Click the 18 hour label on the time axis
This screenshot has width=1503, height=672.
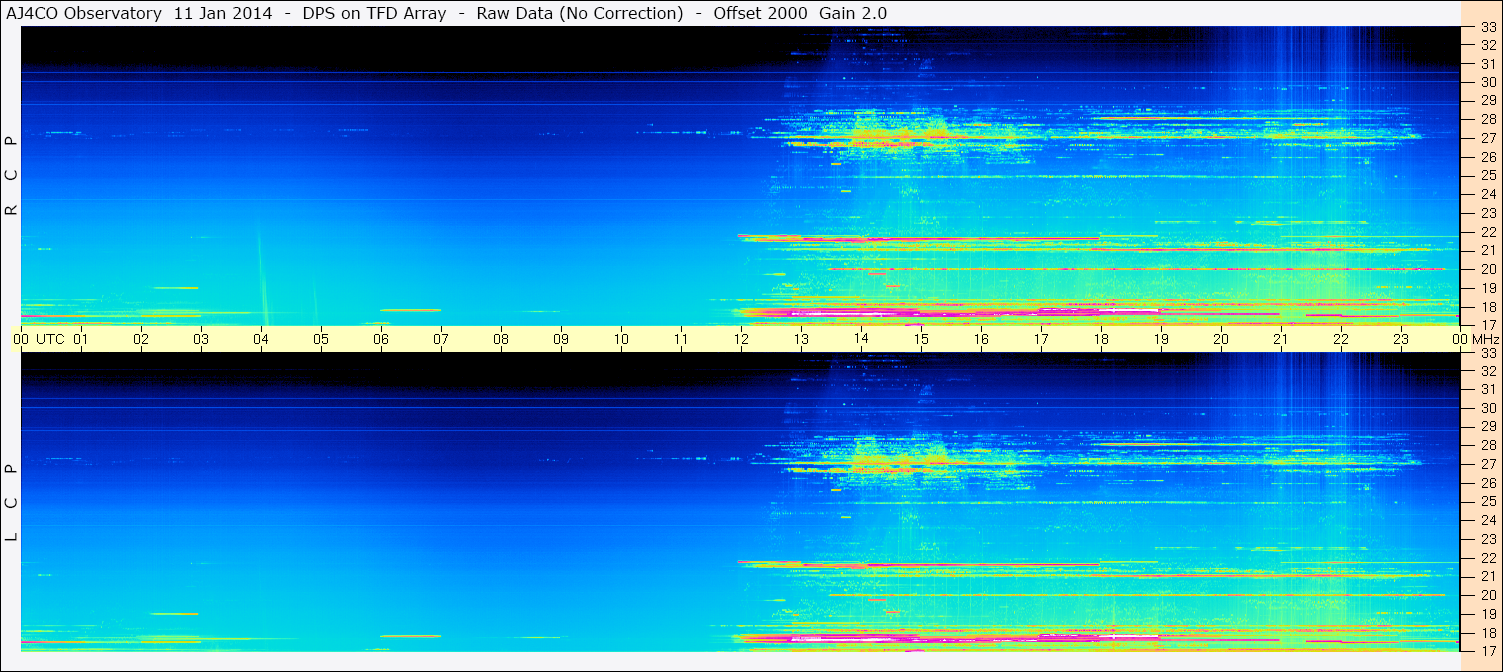coord(1101,339)
